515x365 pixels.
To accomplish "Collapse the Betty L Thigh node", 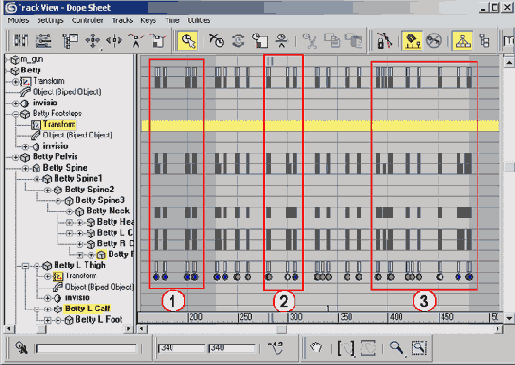I will [x=25, y=266].
